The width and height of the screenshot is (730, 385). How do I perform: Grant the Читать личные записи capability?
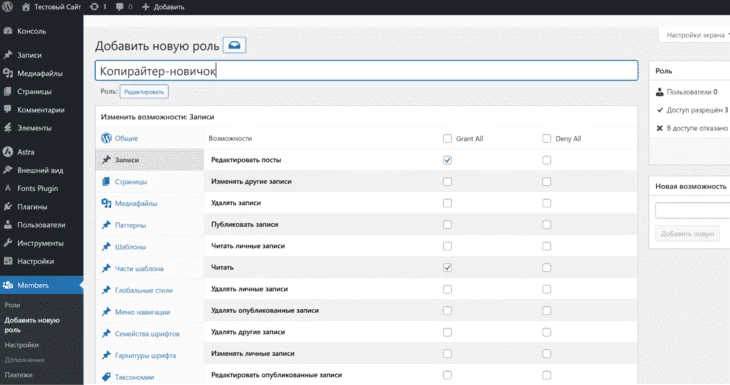447,246
